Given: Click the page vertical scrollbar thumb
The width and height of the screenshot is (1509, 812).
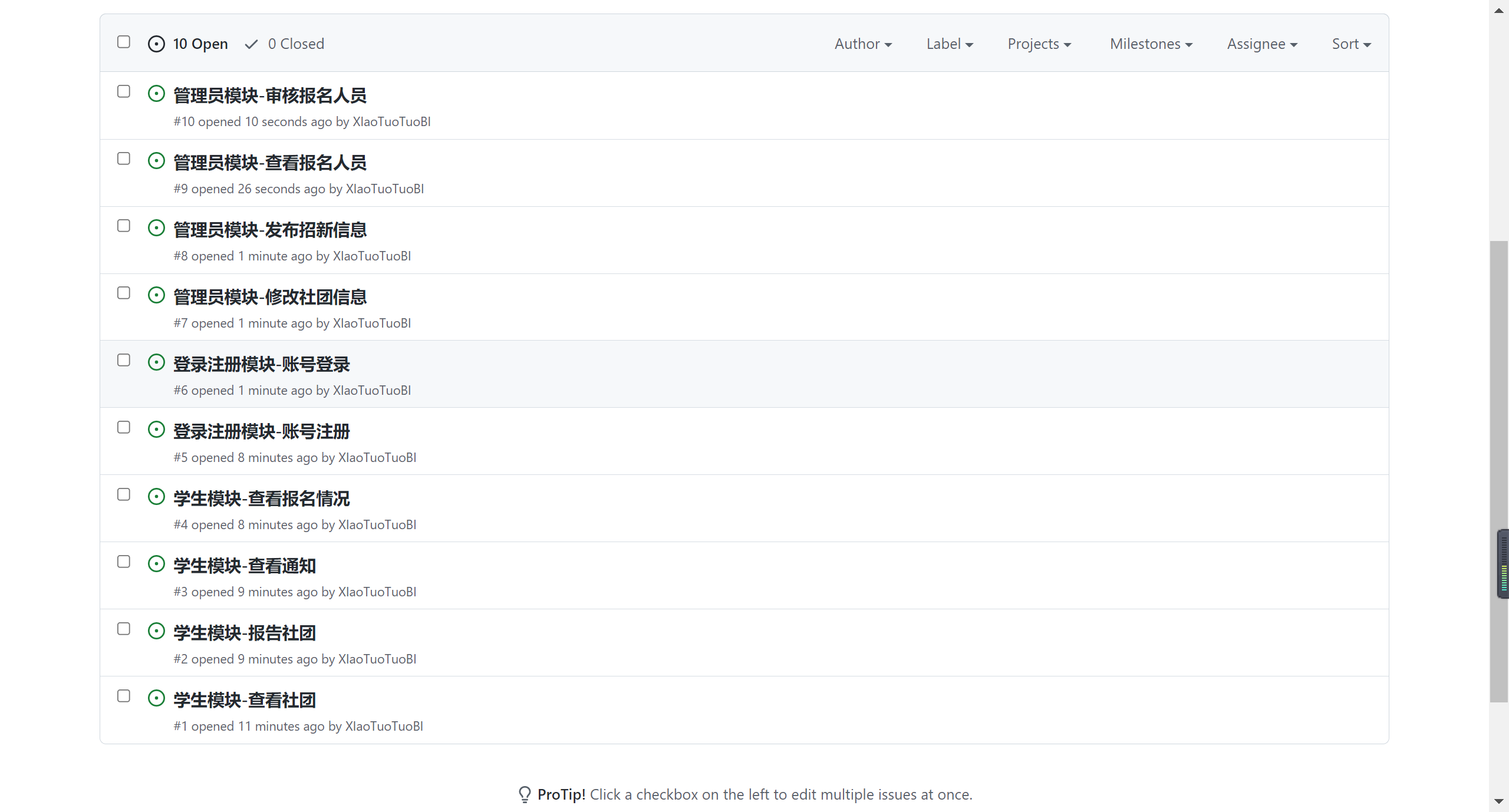Looking at the screenshot, I should (x=1499, y=471).
